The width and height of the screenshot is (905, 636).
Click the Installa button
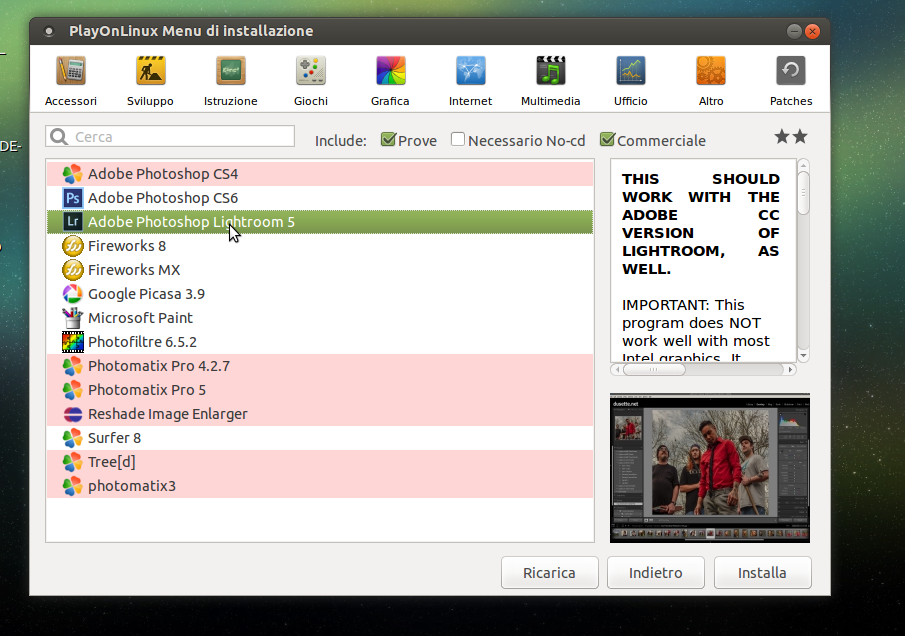[762, 573]
